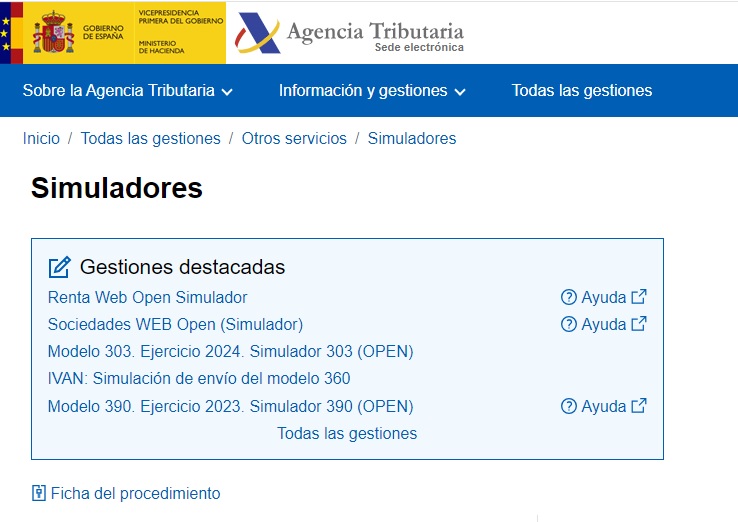Image resolution: width=738 pixels, height=522 pixels.
Task: Expand the Sobre la Agencia Tributaria chevron
Action: (227, 92)
